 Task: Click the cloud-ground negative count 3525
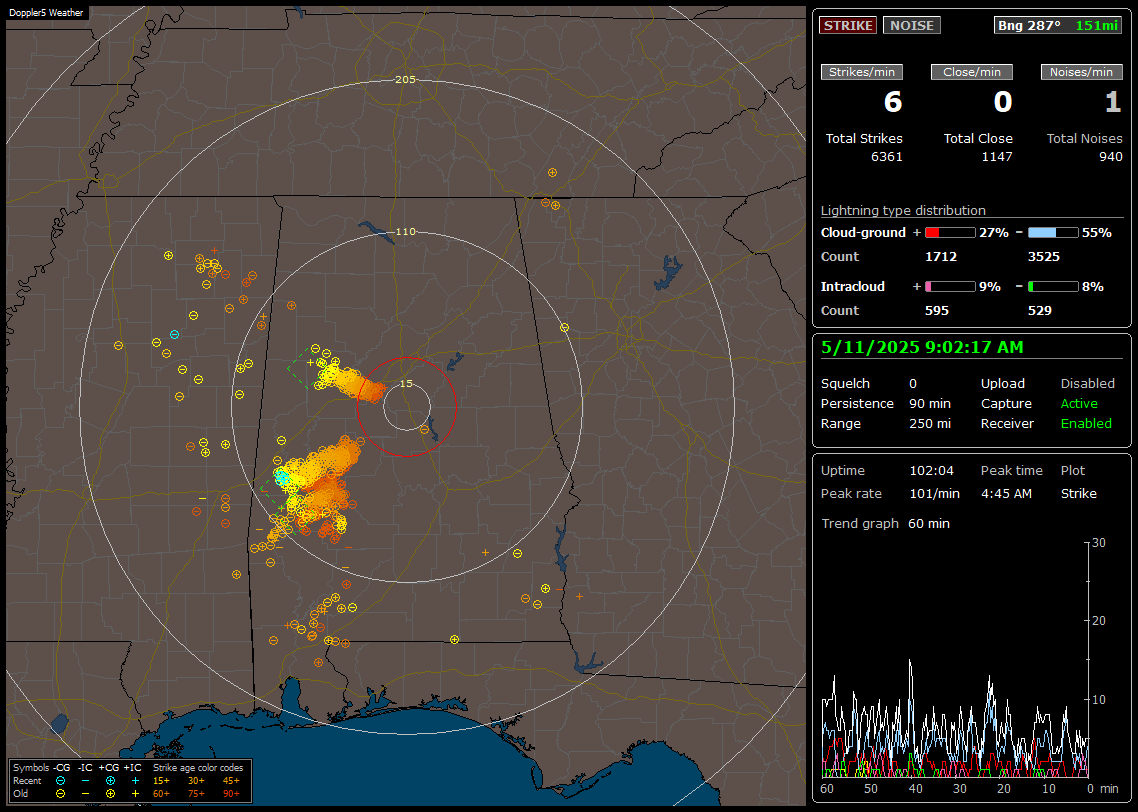point(1044,257)
